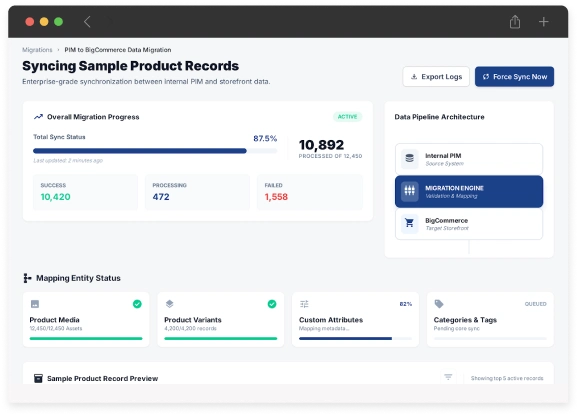Click the Custom Attributes sliders icon
Screen dimensions: 579x416
304,304
